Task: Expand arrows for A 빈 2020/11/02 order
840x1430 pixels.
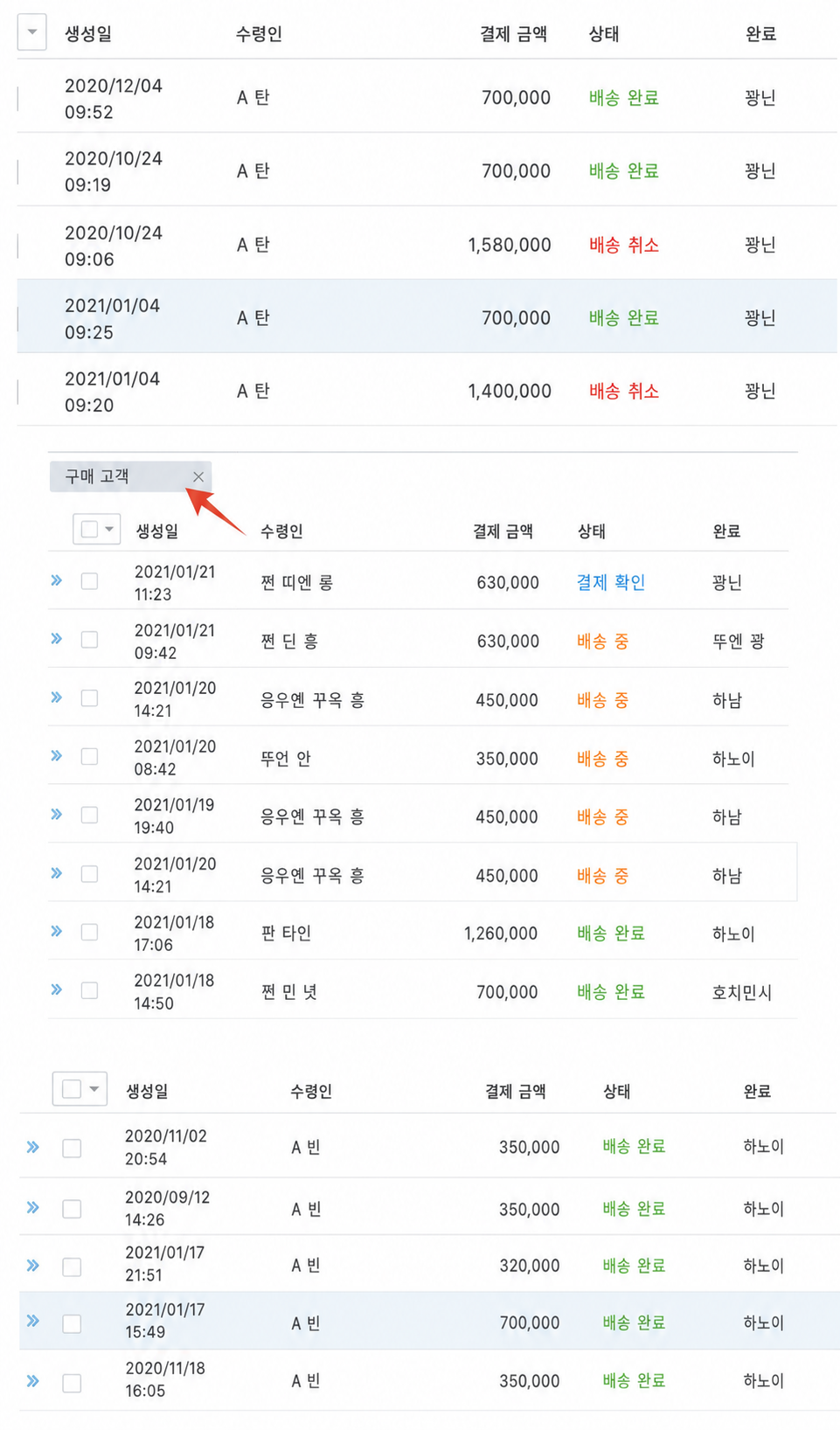Action: [33, 1147]
